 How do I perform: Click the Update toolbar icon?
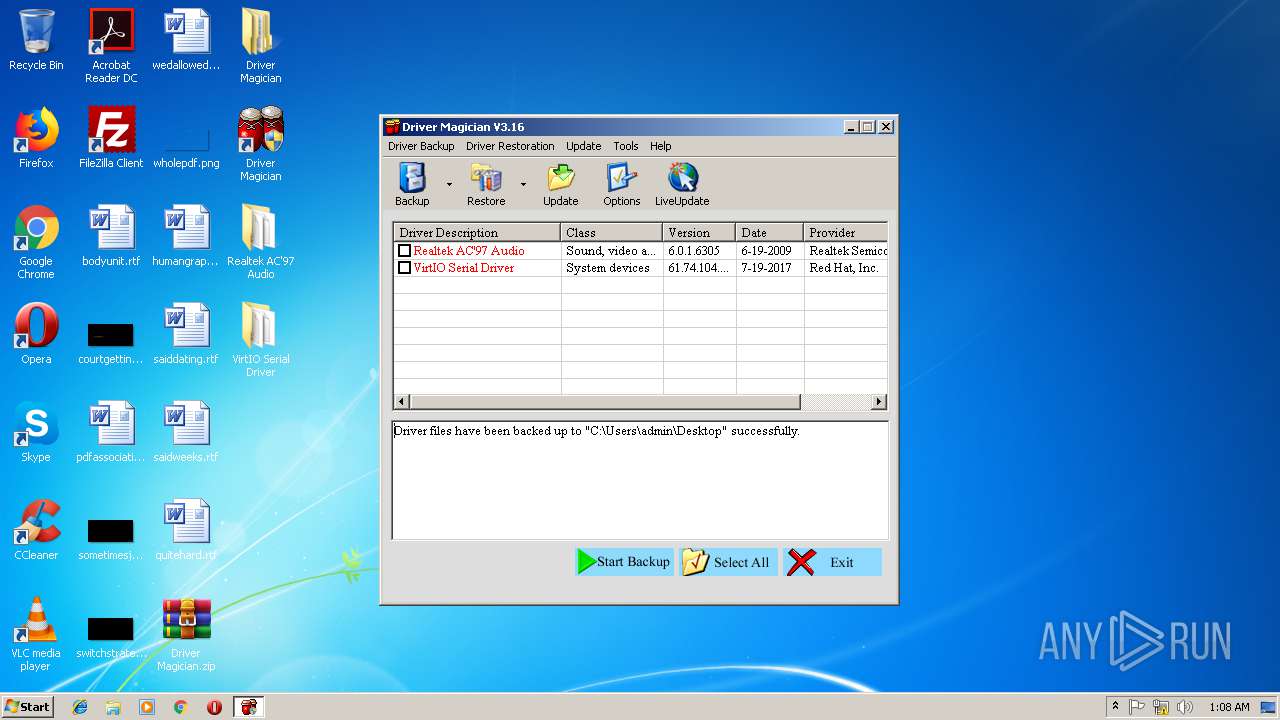[x=561, y=185]
